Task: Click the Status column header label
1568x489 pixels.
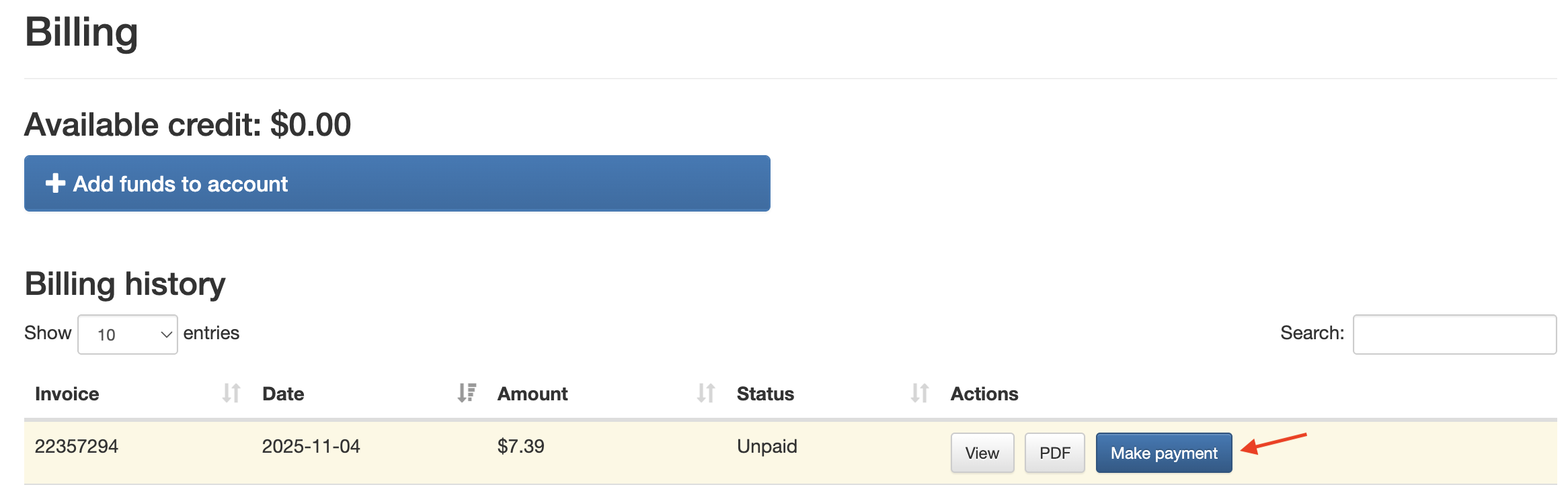Action: pyautogui.click(x=765, y=394)
